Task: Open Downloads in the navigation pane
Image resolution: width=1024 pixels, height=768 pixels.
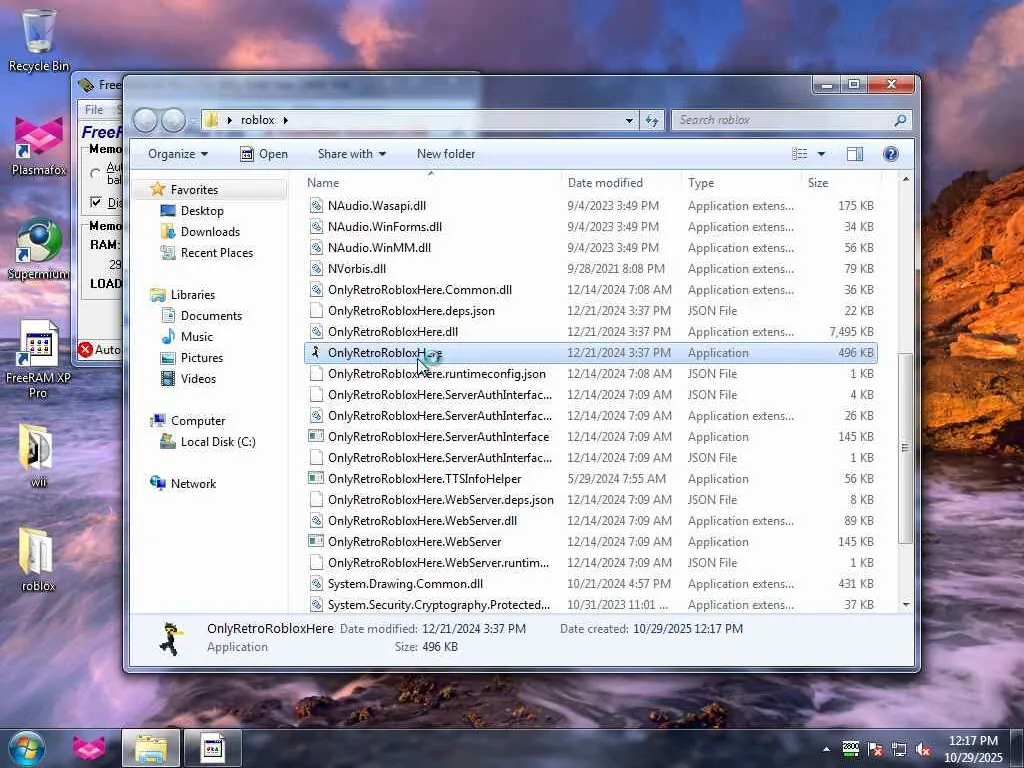Action: 210,232
